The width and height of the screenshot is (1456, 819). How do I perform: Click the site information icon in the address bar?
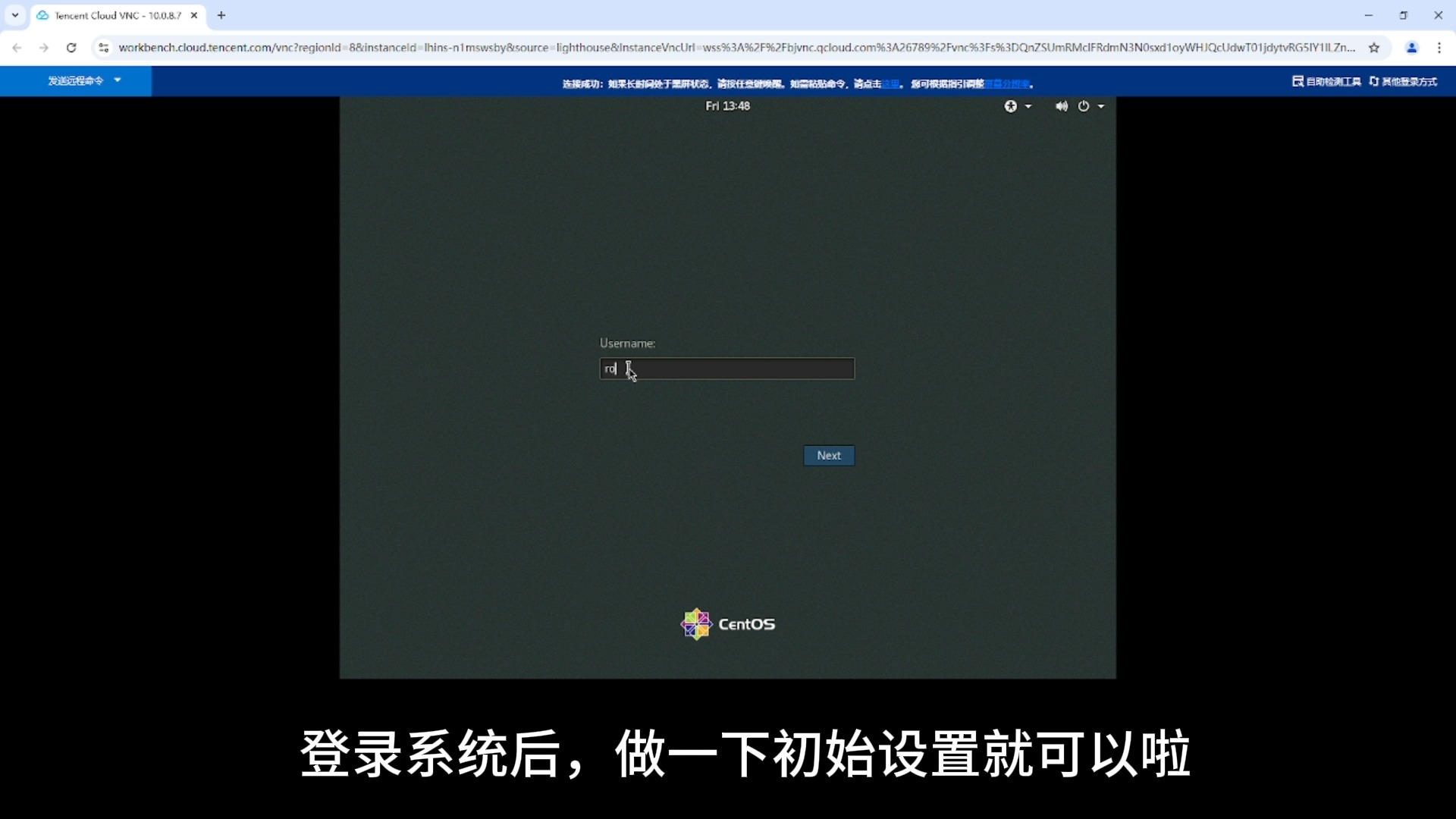[x=104, y=47]
